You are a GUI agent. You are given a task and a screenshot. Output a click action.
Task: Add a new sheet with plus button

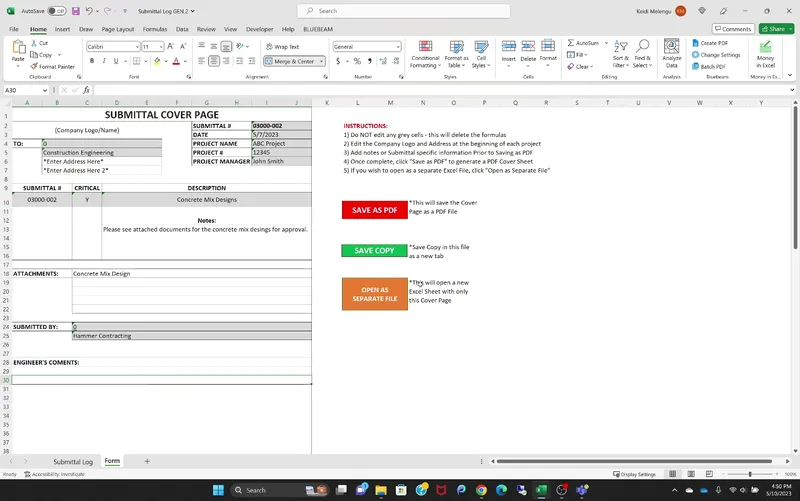[x=147, y=461]
